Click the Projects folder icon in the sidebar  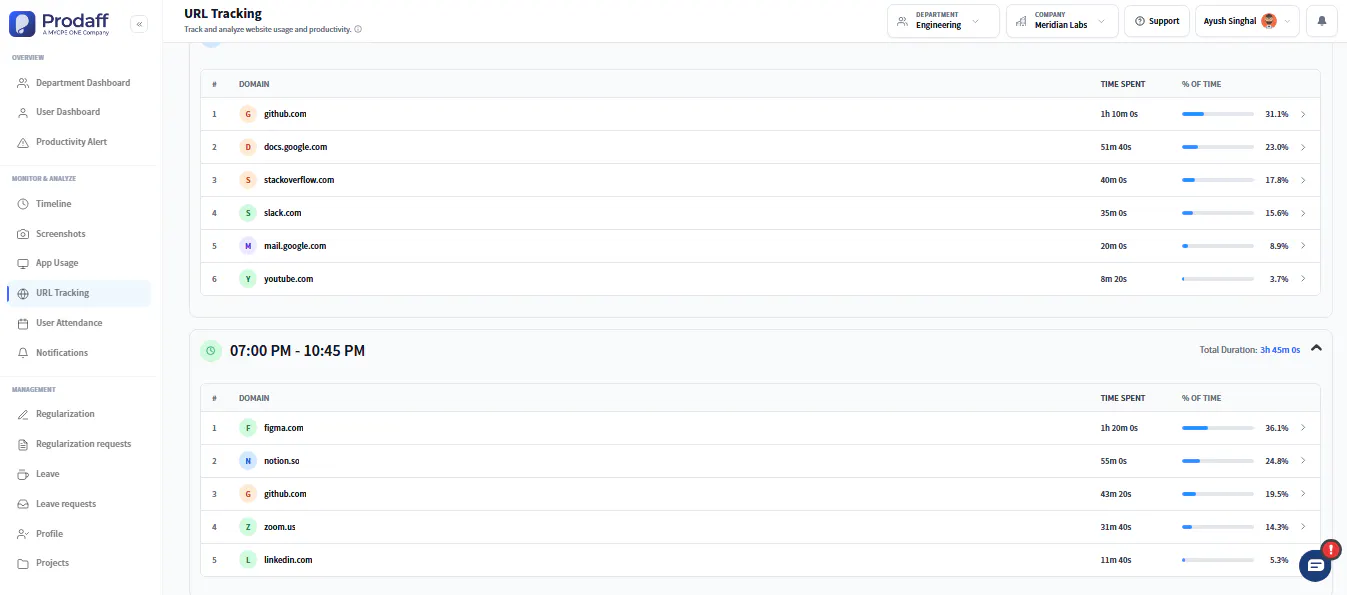23,563
